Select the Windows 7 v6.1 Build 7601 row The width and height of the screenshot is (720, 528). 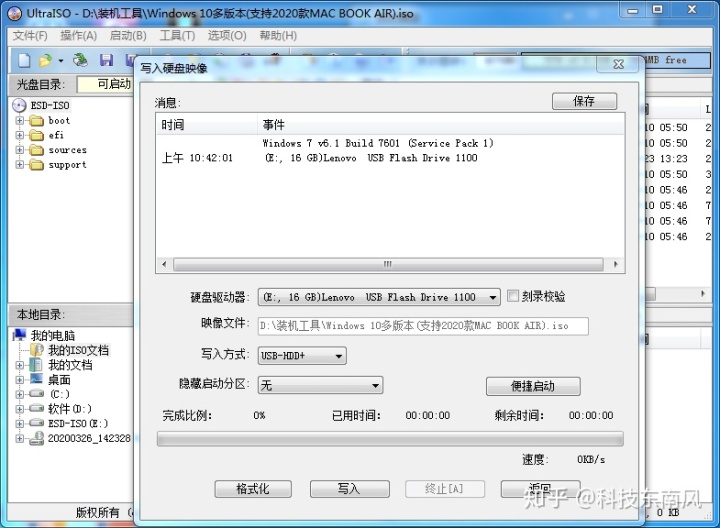click(x=390, y=143)
